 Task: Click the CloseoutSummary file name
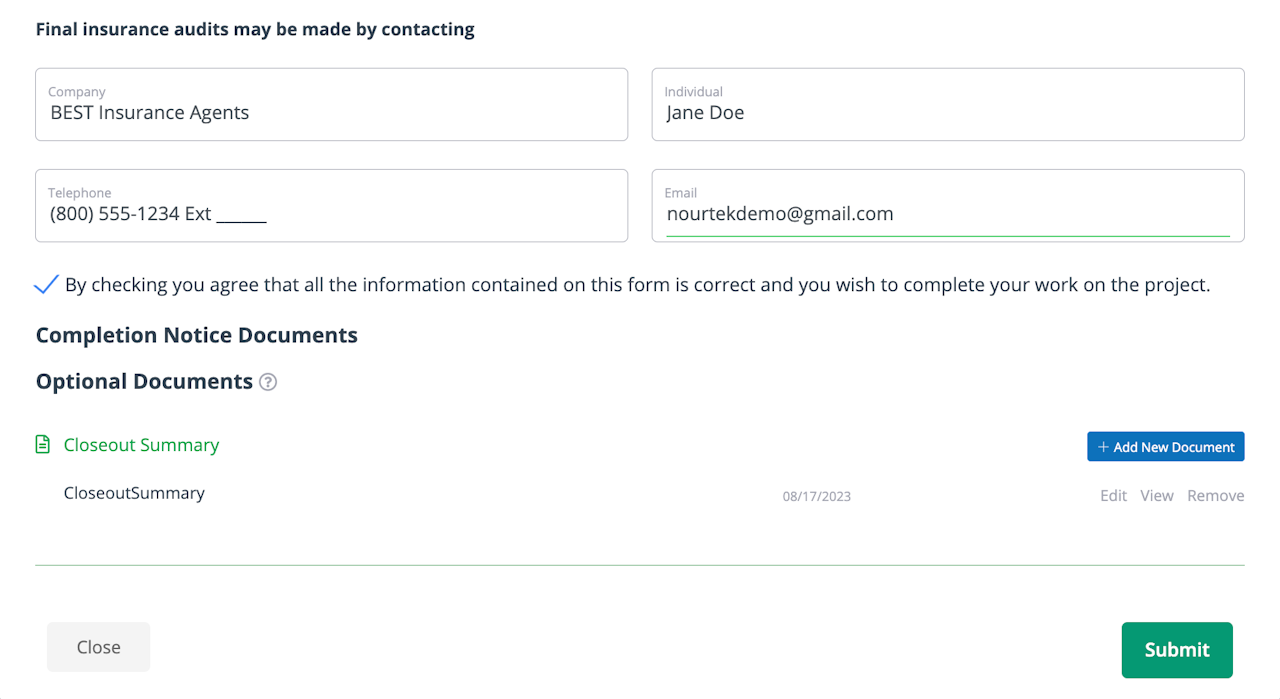134,493
